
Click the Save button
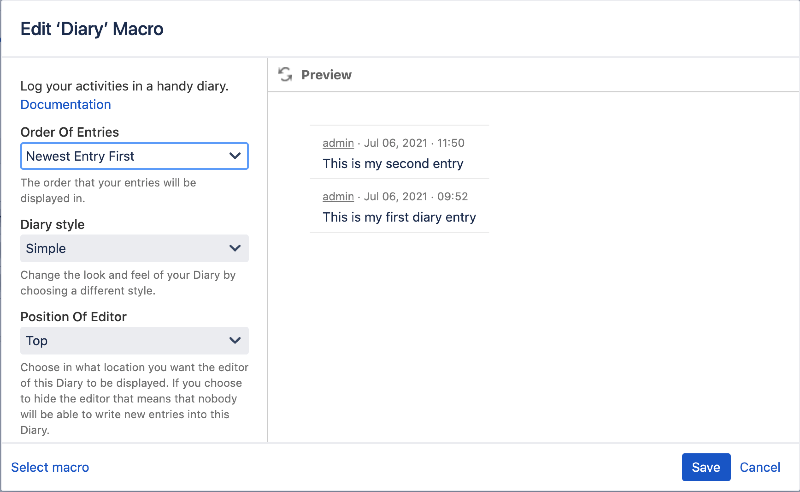[706, 467]
